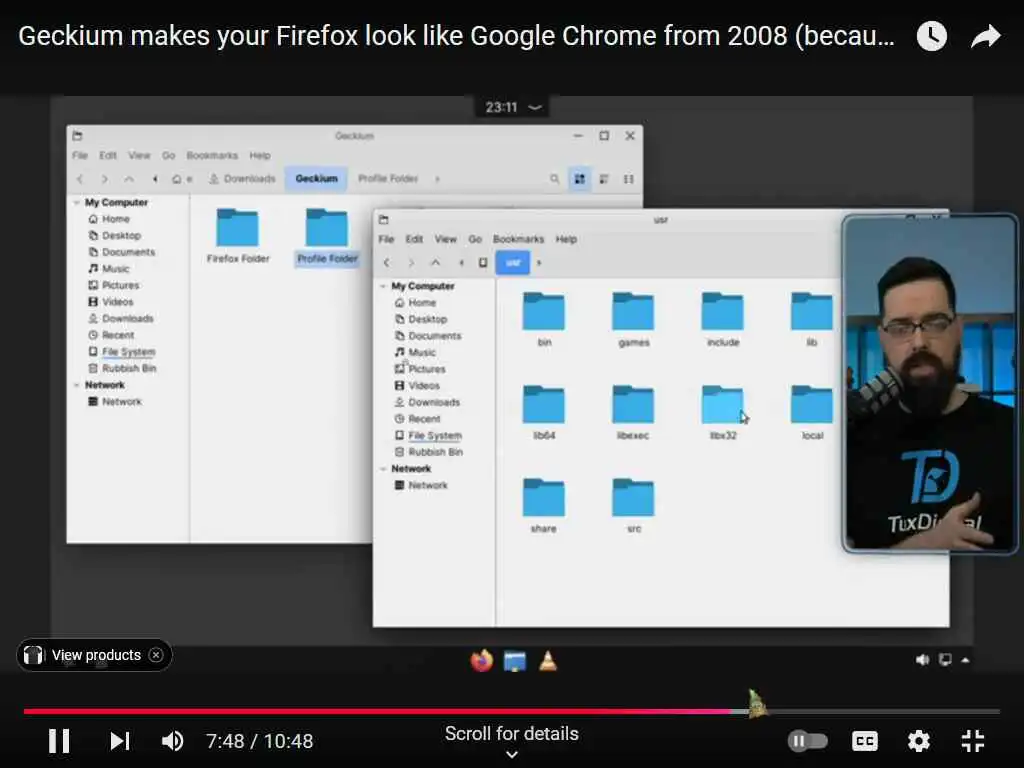Image resolution: width=1024 pixels, height=768 pixels.
Task: Select the libexec folder
Action: click(633, 413)
